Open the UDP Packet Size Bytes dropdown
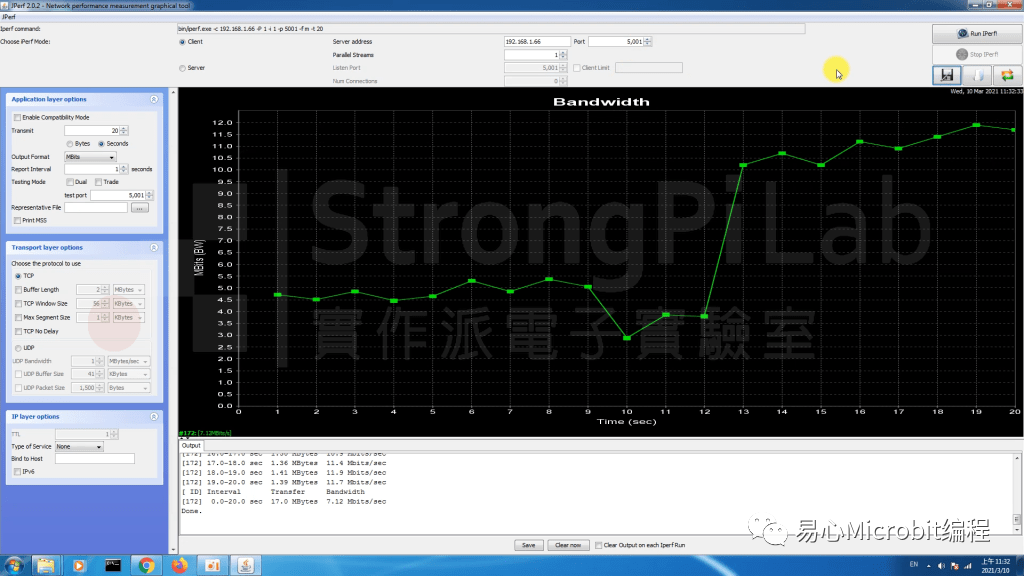The width and height of the screenshot is (1024, 576). point(129,388)
